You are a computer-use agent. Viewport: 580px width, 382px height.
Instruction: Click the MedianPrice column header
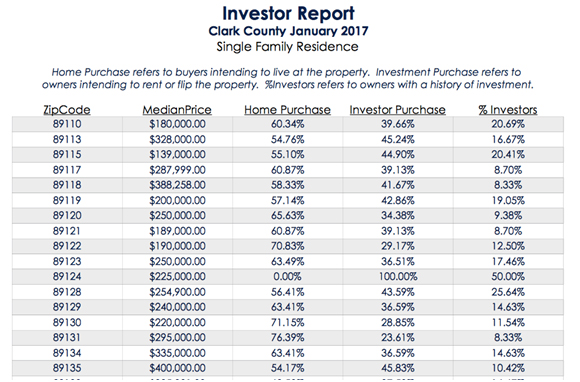tap(177, 110)
